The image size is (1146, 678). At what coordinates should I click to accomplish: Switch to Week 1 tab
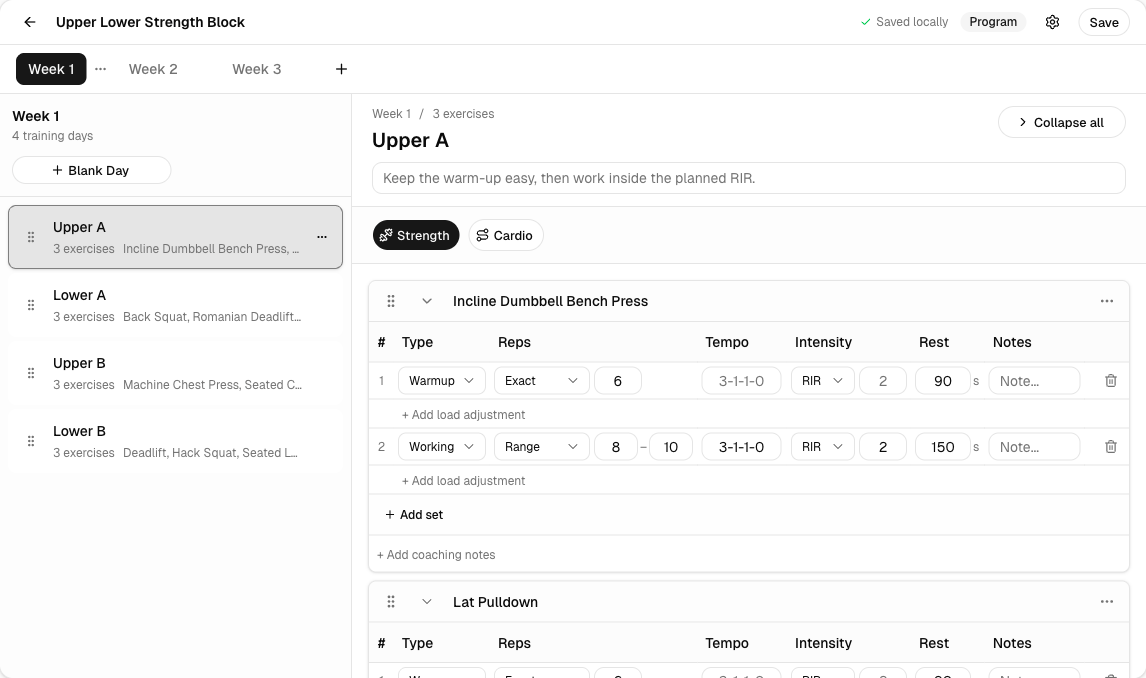click(x=51, y=69)
